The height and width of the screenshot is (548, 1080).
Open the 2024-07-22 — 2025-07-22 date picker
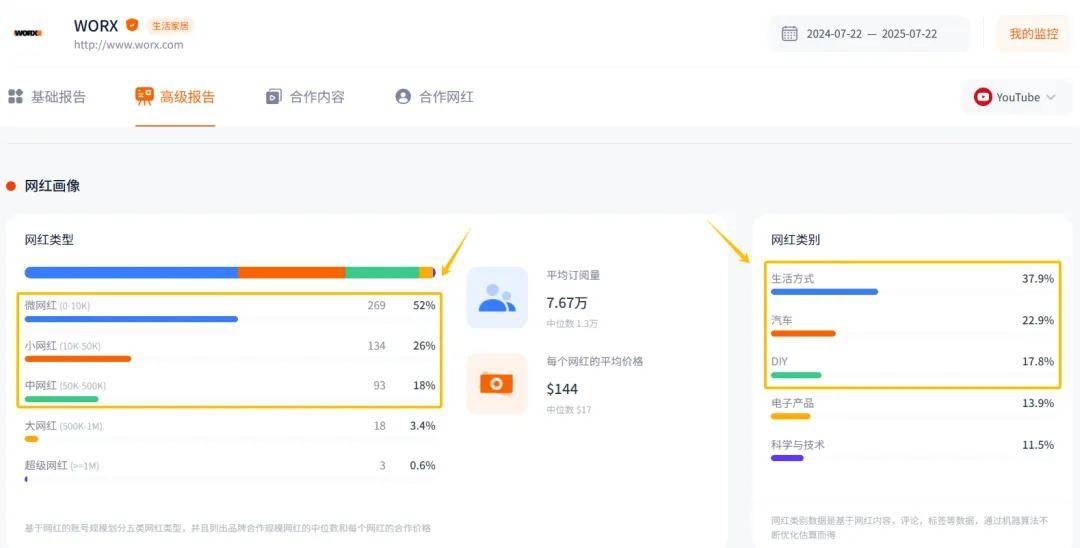tap(869, 34)
